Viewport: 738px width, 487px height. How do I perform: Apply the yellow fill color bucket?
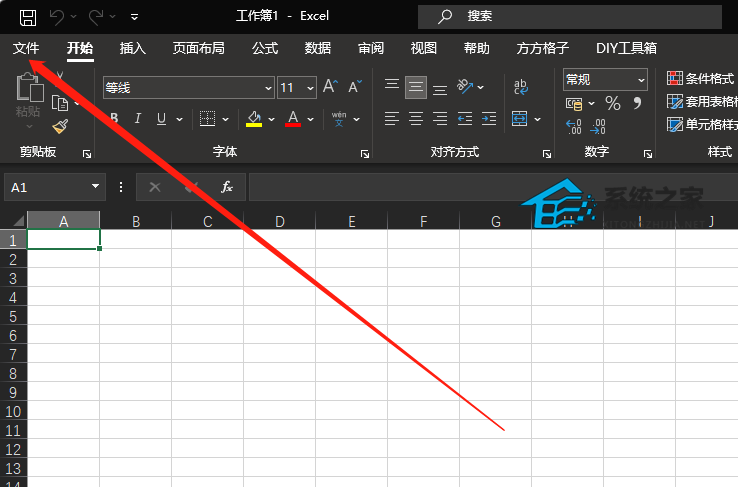click(x=254, y=119)
